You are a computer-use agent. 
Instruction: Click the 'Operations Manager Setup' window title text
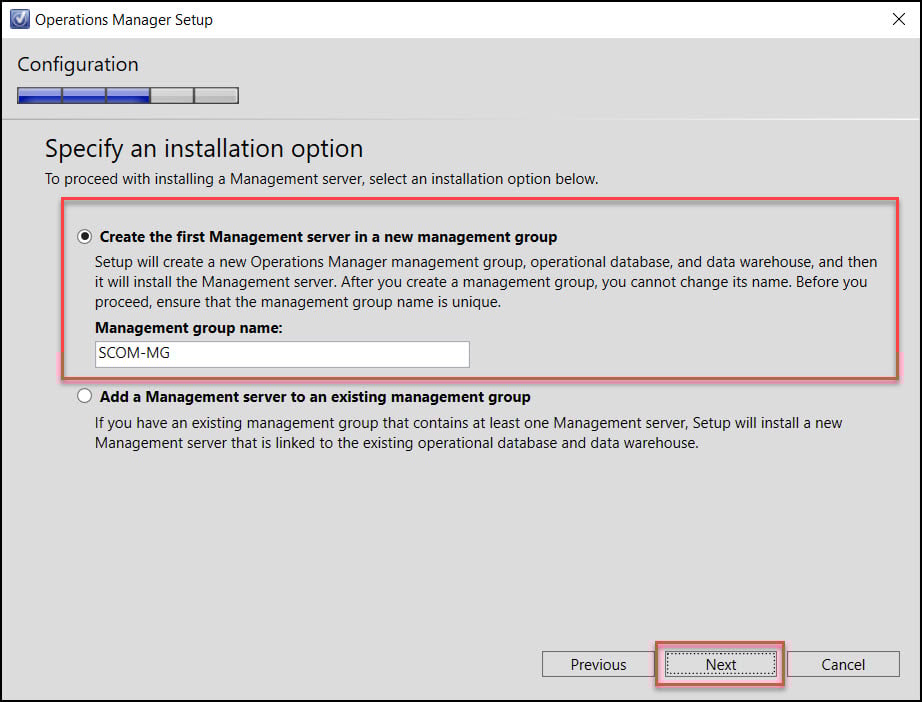tap(123, 20)
